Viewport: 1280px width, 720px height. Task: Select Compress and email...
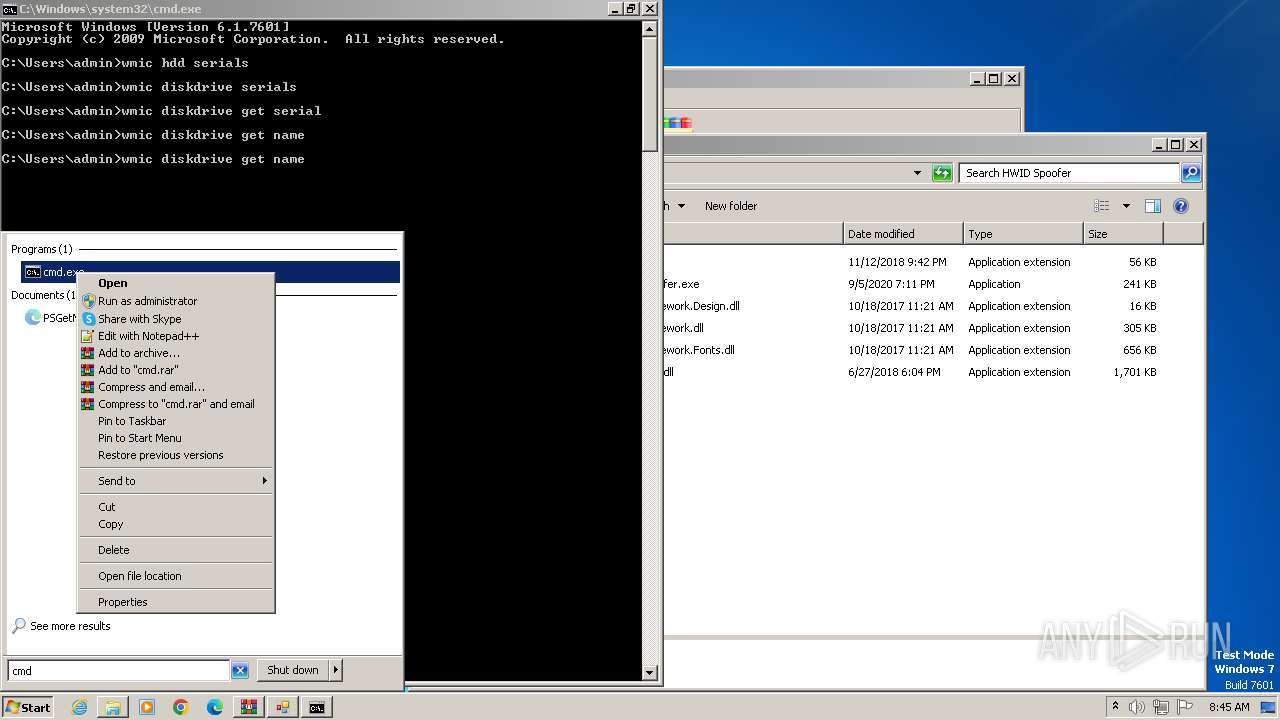point(176,387)
